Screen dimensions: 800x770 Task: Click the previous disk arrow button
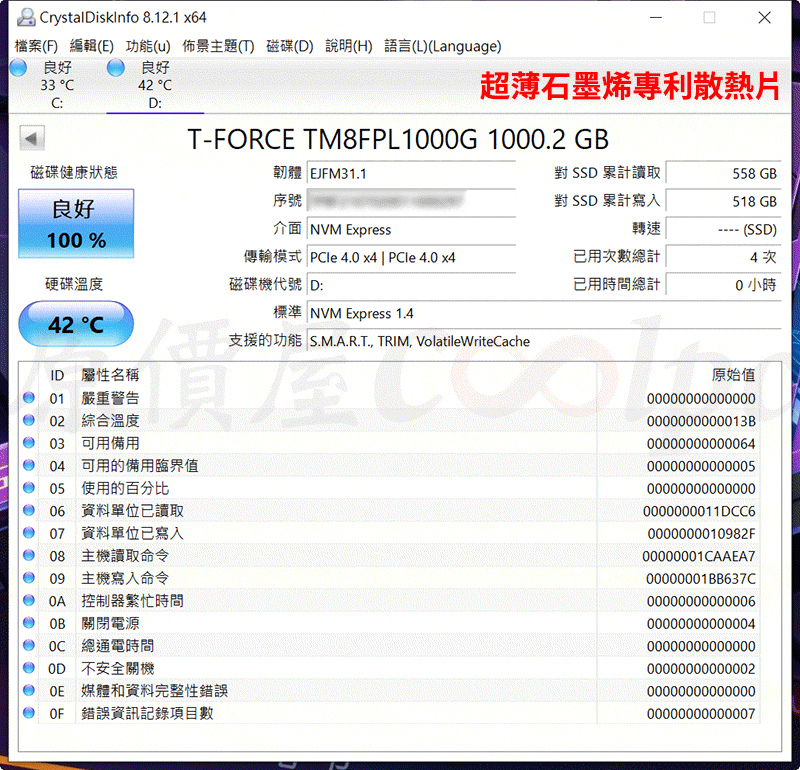pos(32,138)
